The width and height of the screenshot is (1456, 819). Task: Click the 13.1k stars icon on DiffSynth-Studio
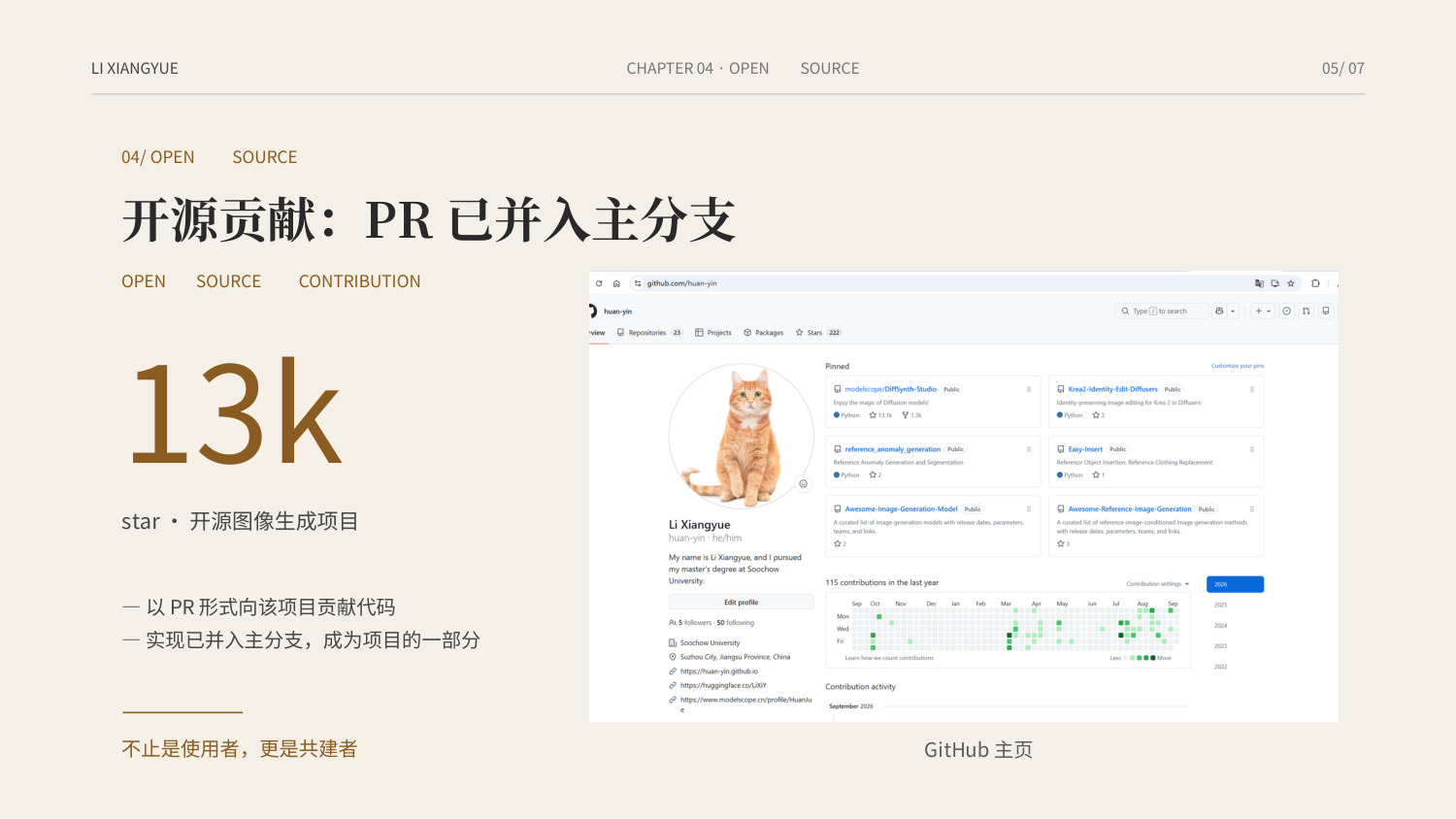click(873, 415)
